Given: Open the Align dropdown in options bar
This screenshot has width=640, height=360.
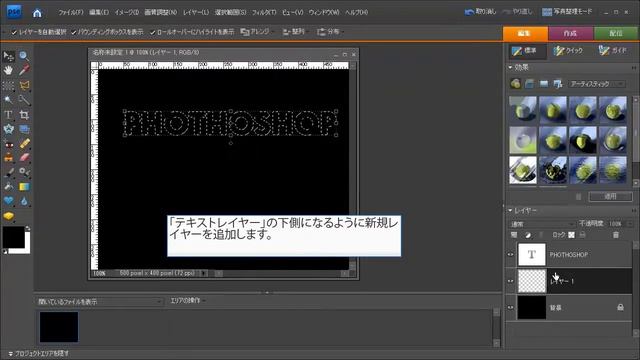Looking at the screenshot, I should point(296,32).
